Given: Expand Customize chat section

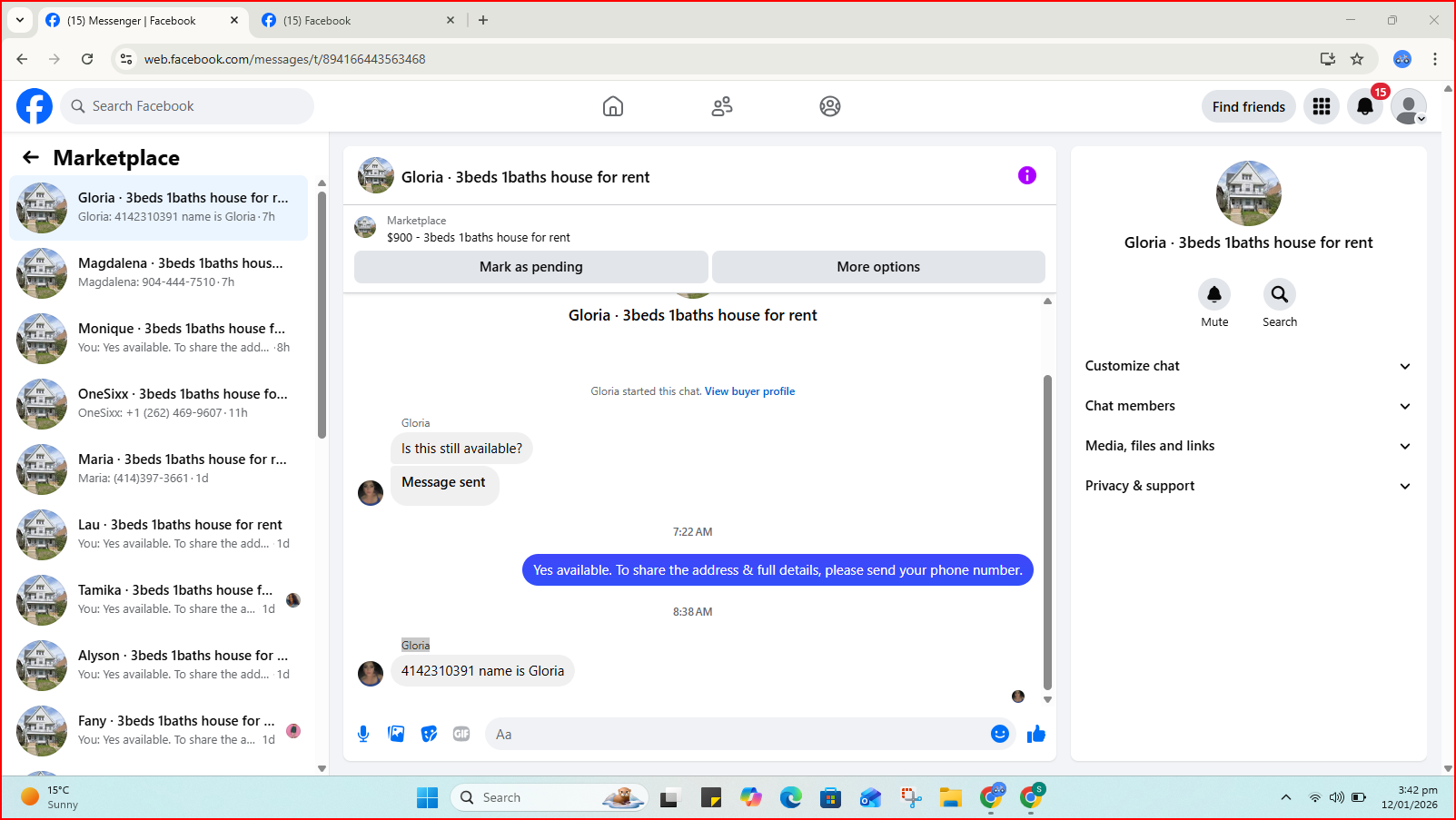Looking at the screenshot, I should [x=1248, y=366].
